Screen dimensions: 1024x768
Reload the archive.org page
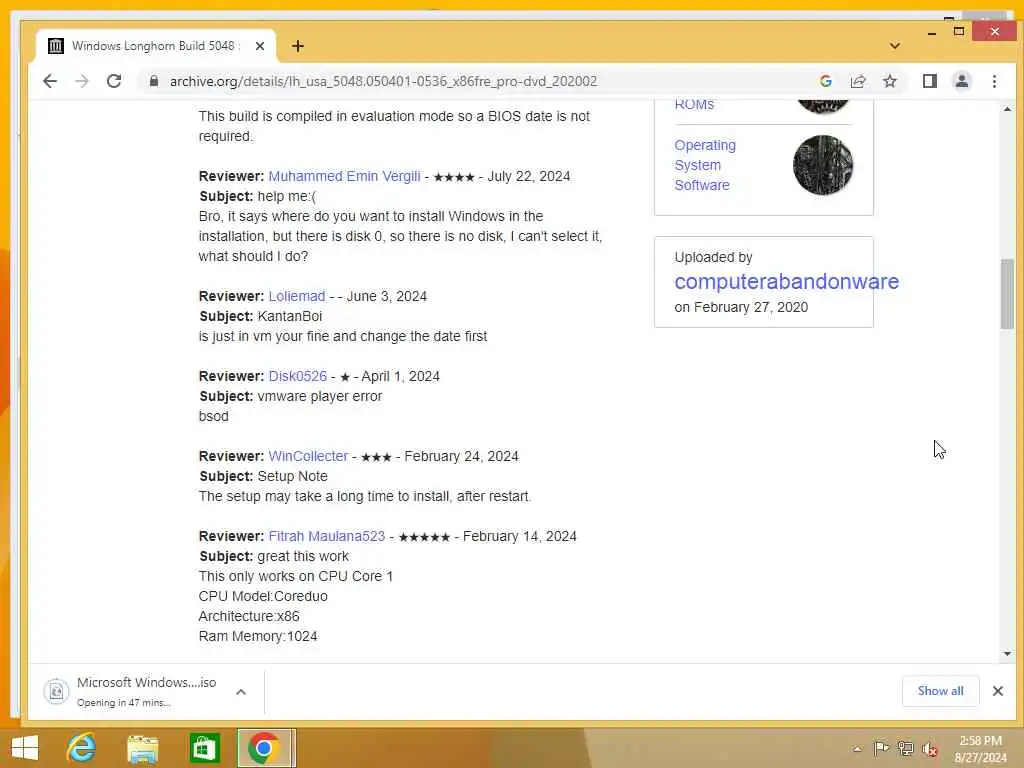coord(114,81)
